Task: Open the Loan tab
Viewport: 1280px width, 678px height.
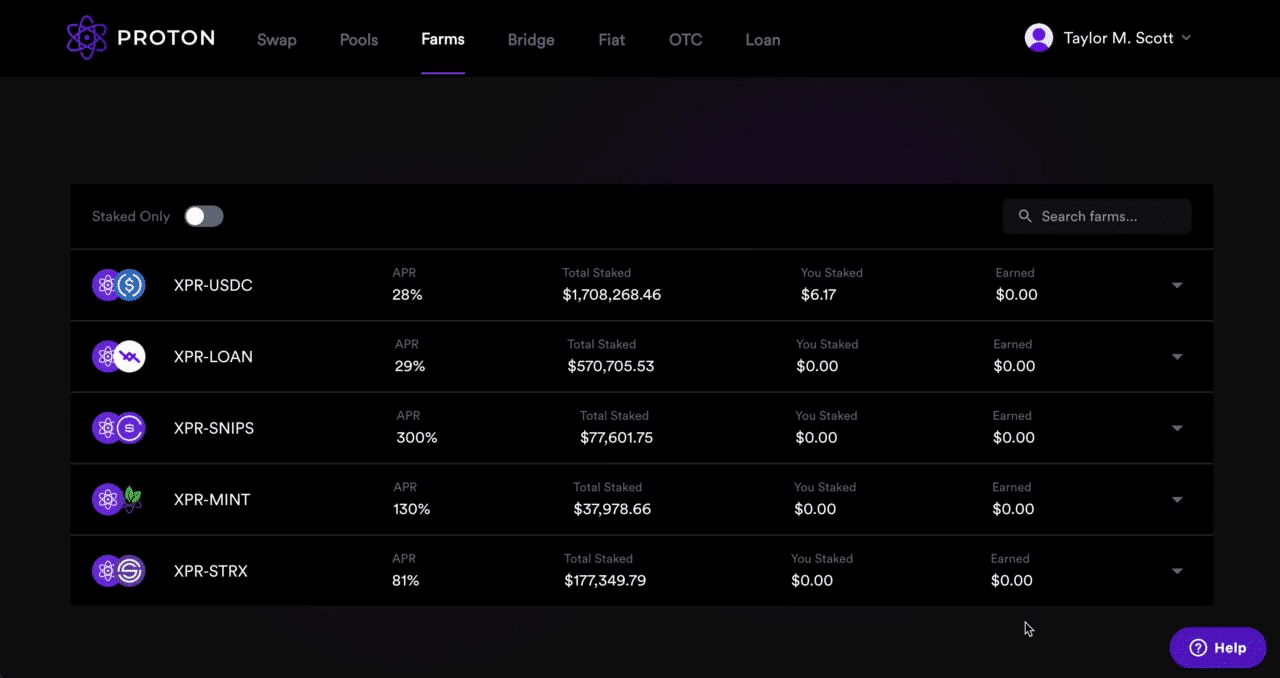Action: 763,40
